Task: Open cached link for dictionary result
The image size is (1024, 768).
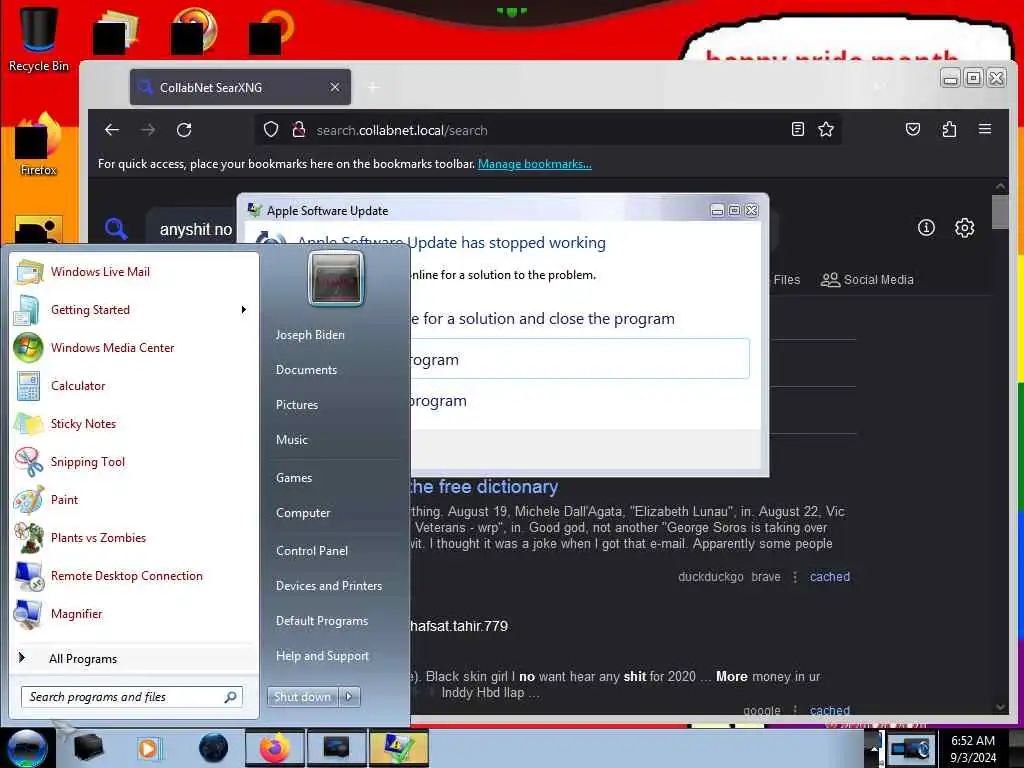Action: tap(829, 577)
